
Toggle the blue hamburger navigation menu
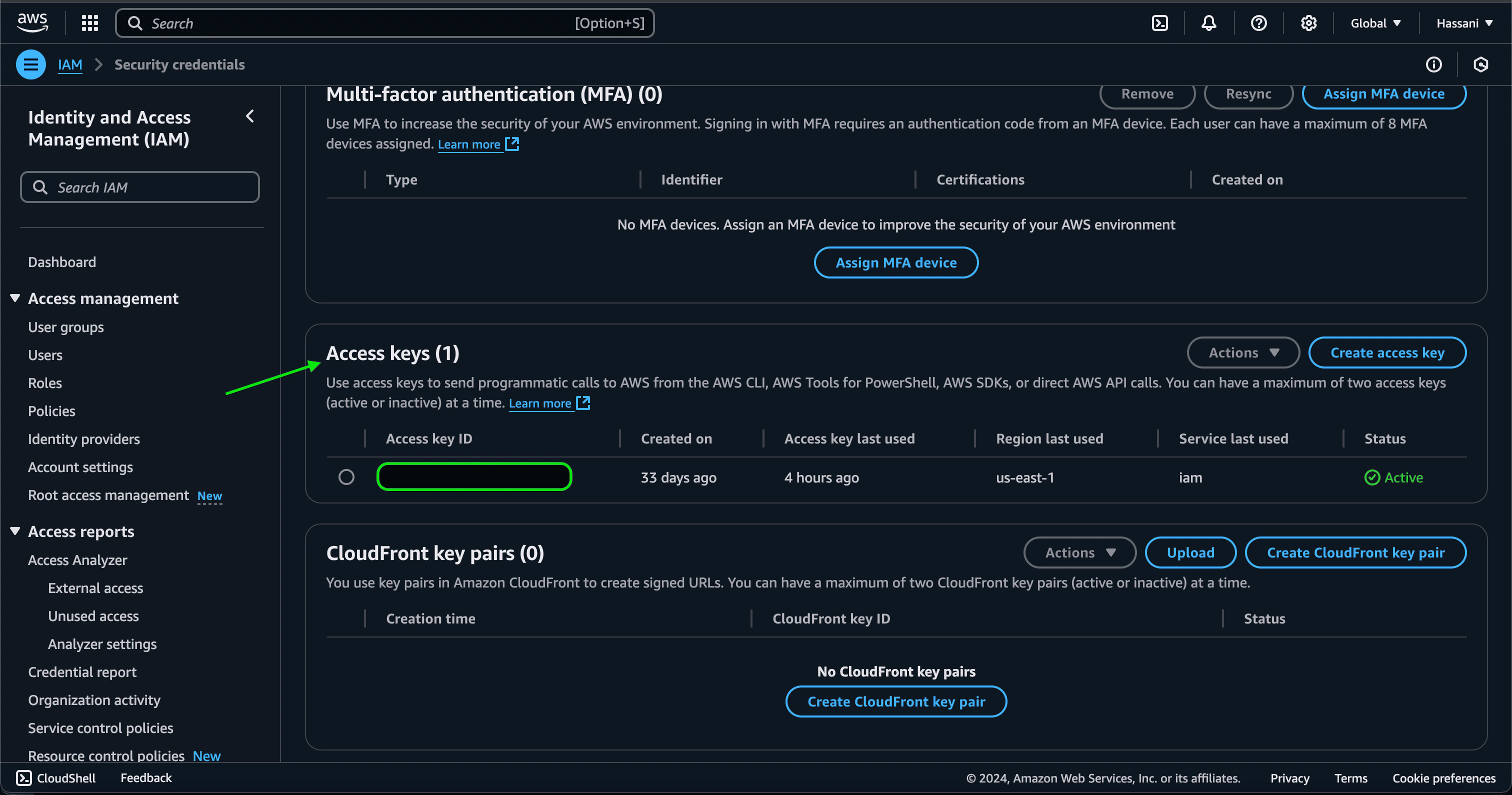click(30, 64)
